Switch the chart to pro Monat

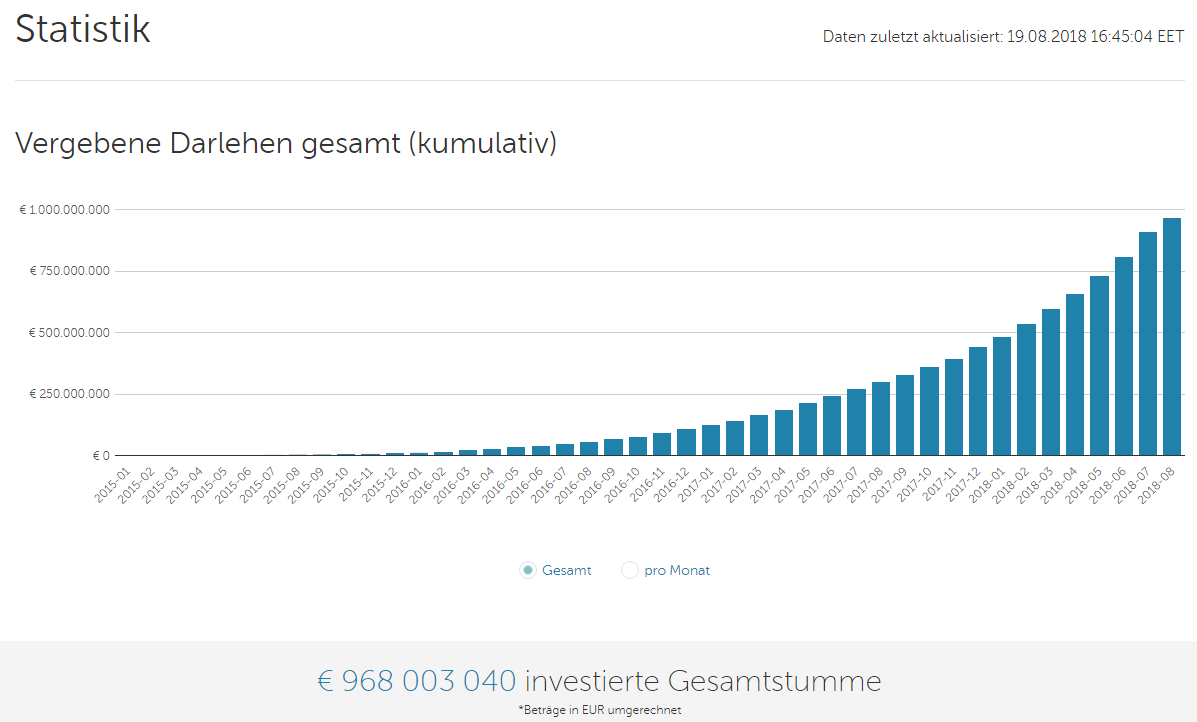(630, 571)
